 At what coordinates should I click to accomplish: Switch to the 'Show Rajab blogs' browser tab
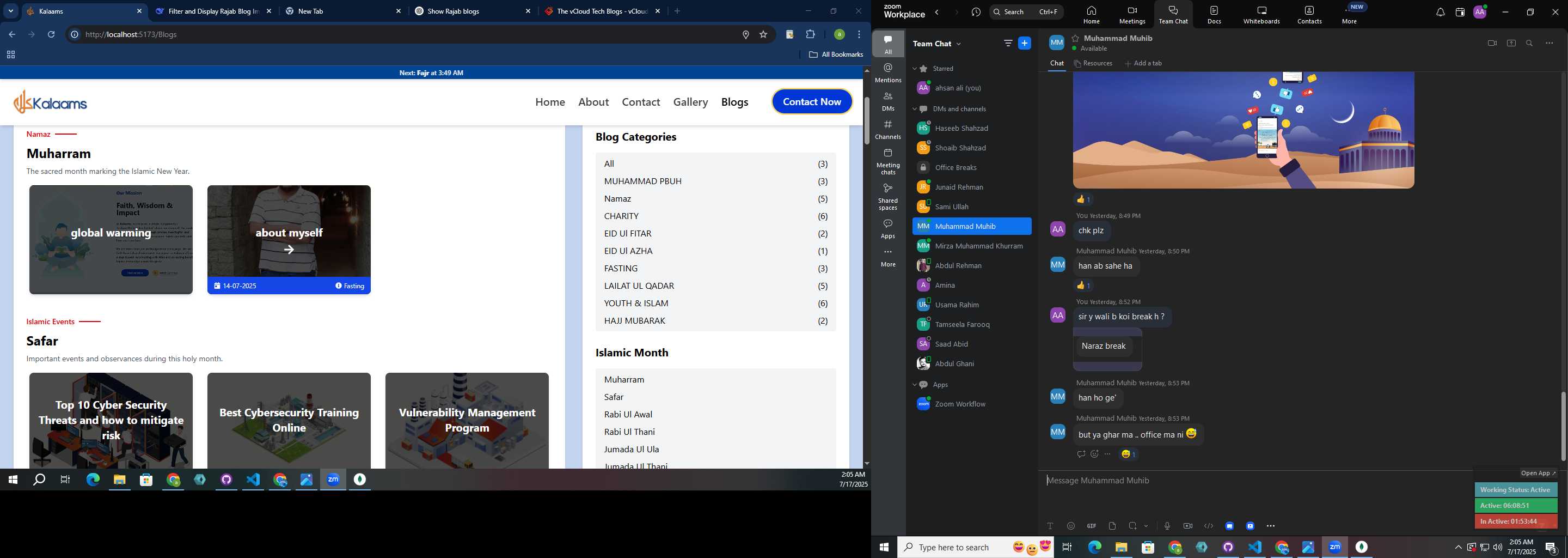click(474, 11)
